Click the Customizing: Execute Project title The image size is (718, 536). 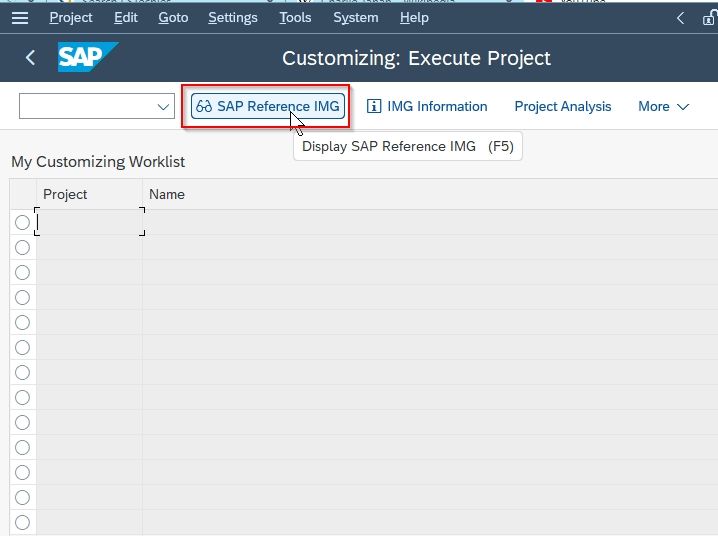pos(416,58)
